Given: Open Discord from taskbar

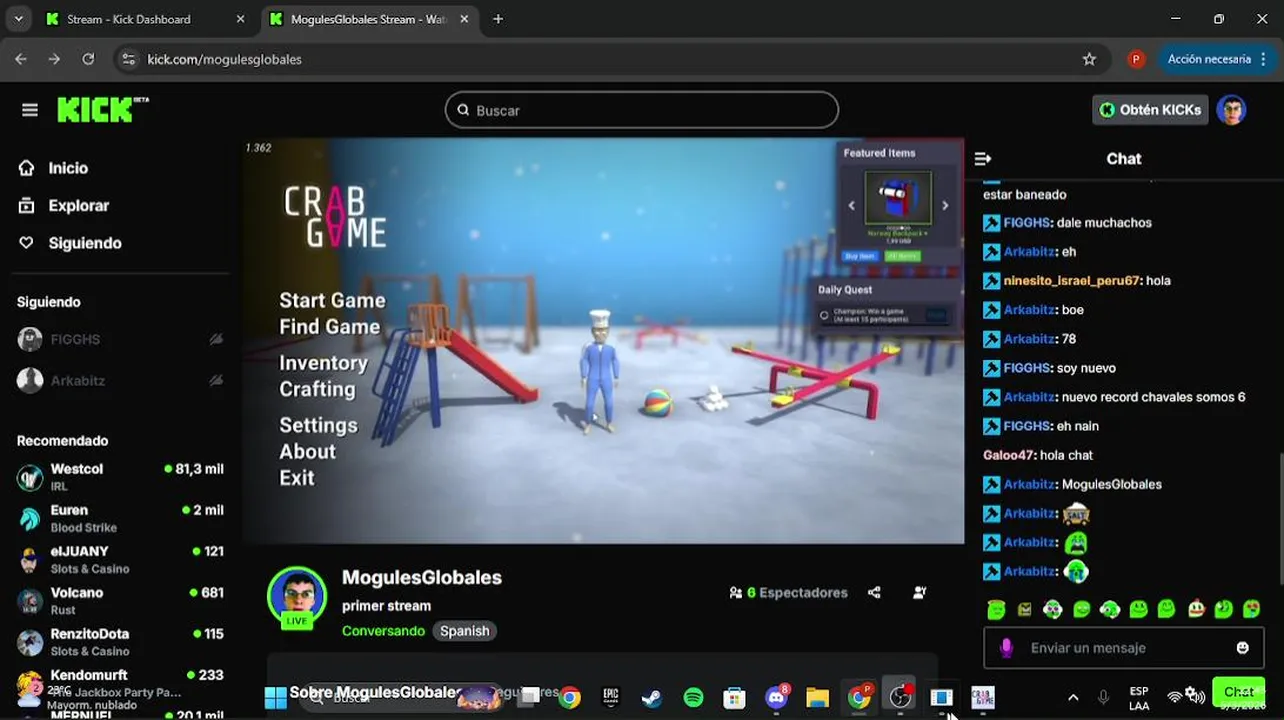Looking at the screenshot, I should 776,697.
